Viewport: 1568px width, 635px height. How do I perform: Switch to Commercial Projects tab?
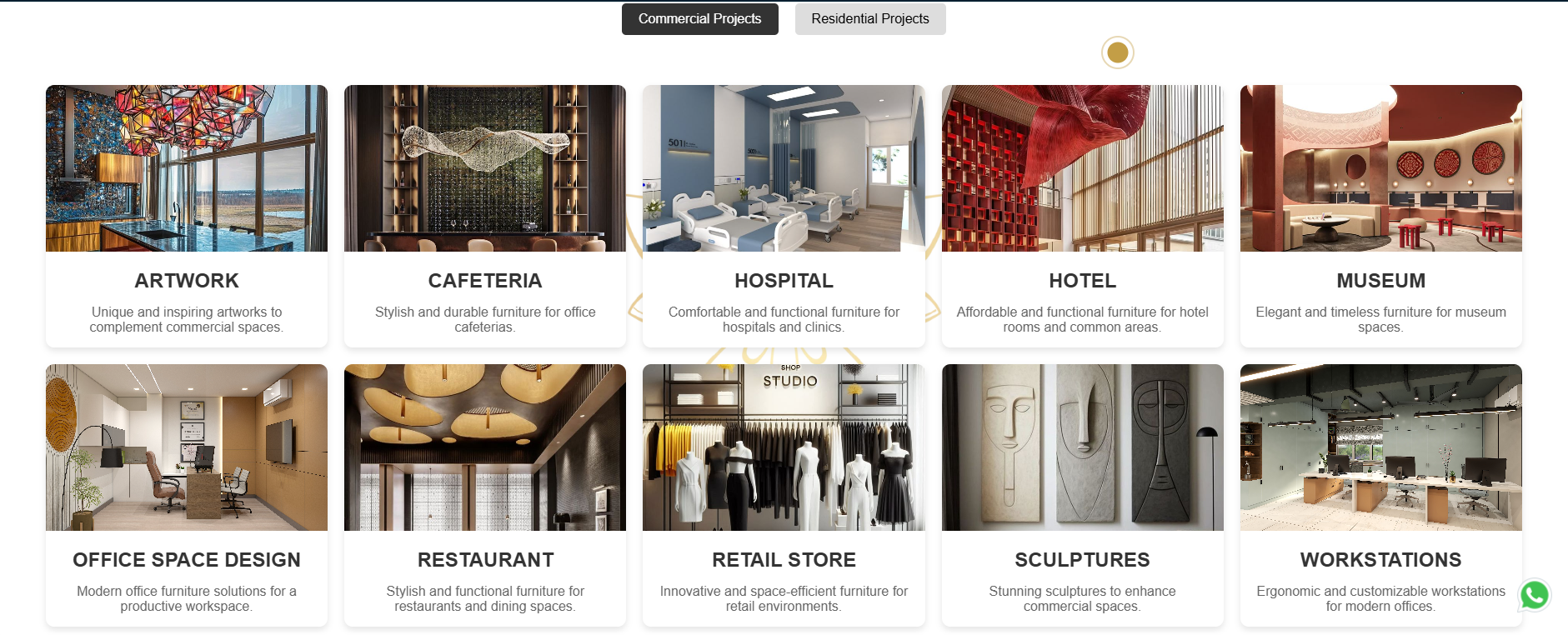coord(699,19)
